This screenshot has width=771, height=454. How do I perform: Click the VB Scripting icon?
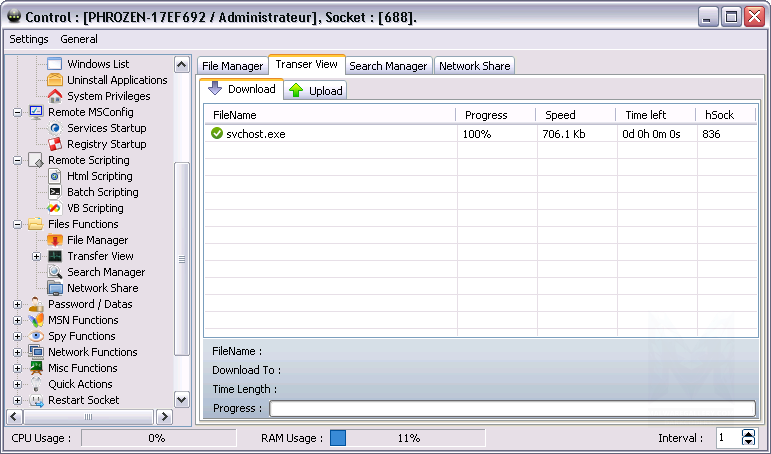pyautogui.click(x=55, y=208)
